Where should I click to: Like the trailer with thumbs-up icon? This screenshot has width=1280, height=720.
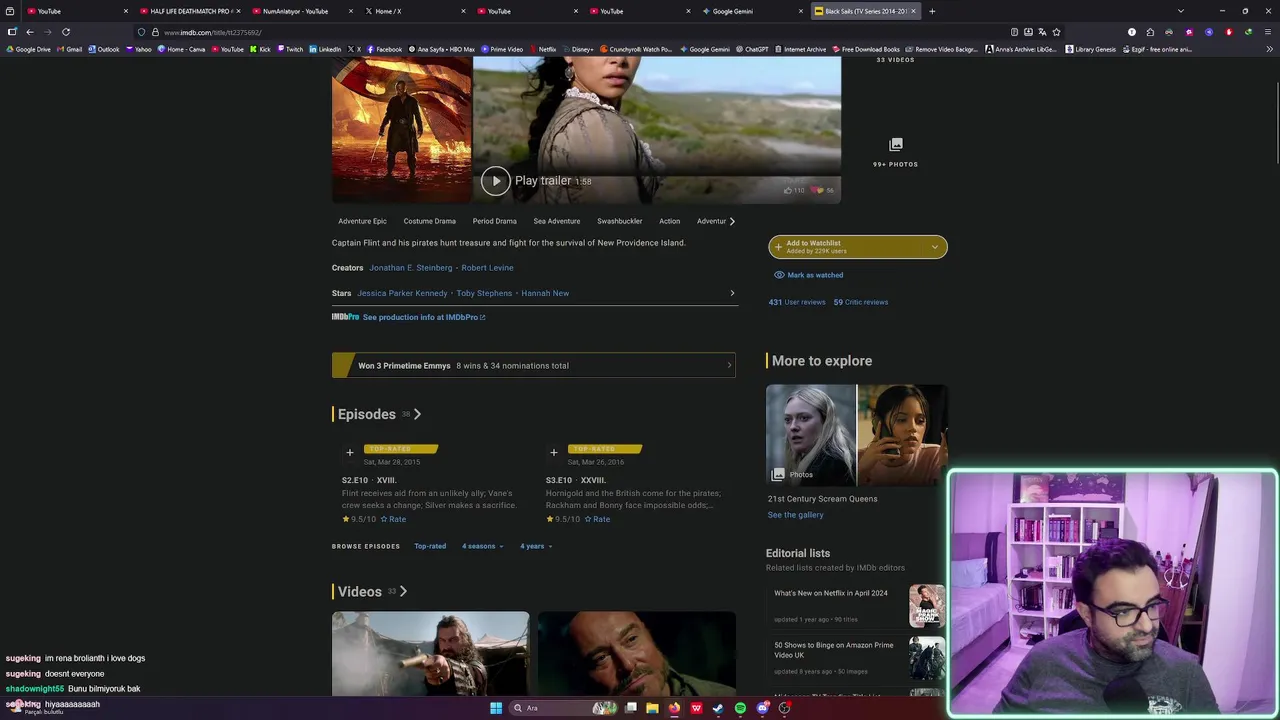pyautogui.click(x=788, y=190)
